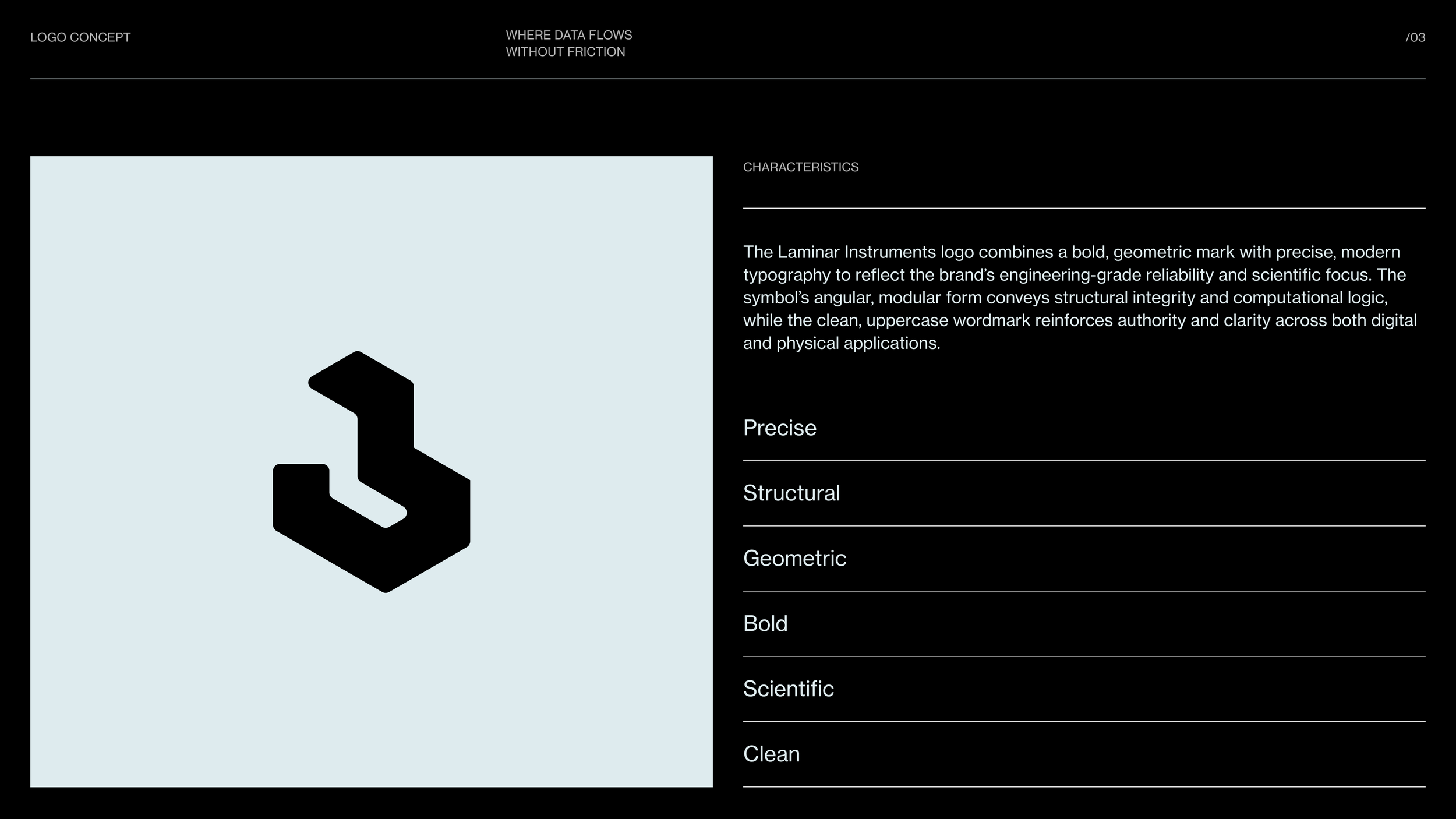Click the bottom point of the logo mark

(x=386, y=589)
